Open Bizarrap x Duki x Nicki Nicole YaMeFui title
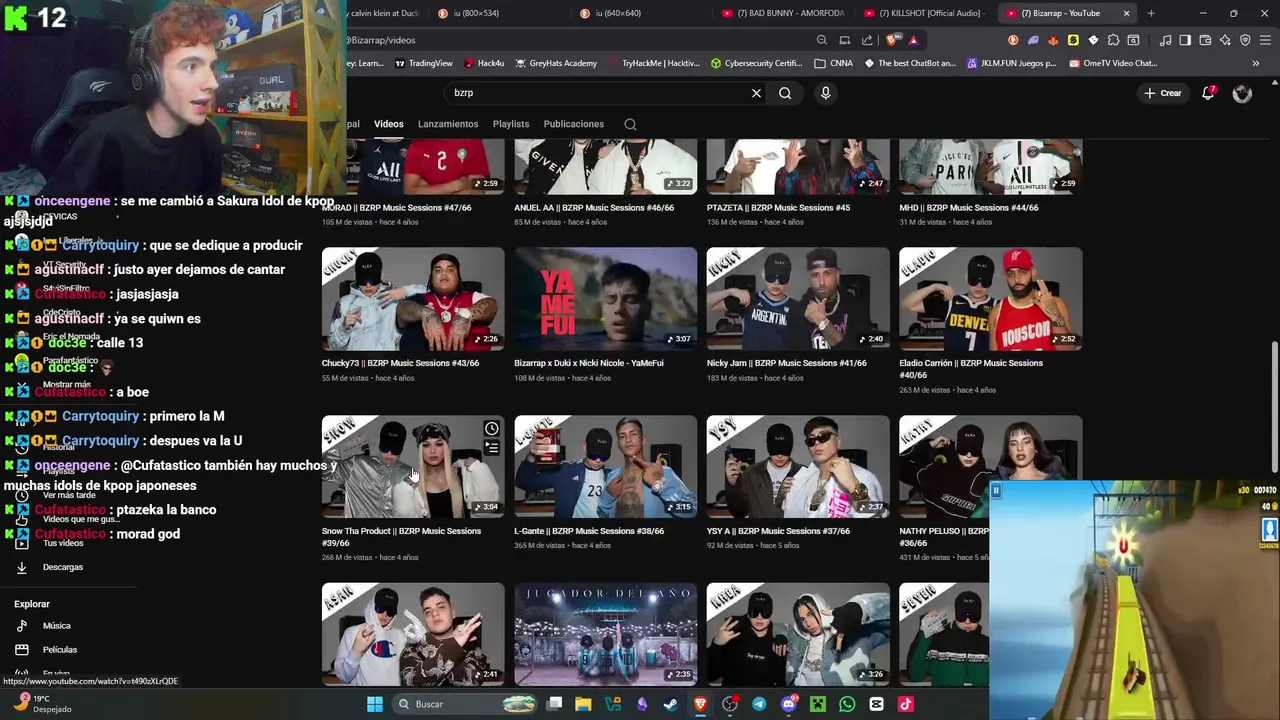 tap(589, 363)
